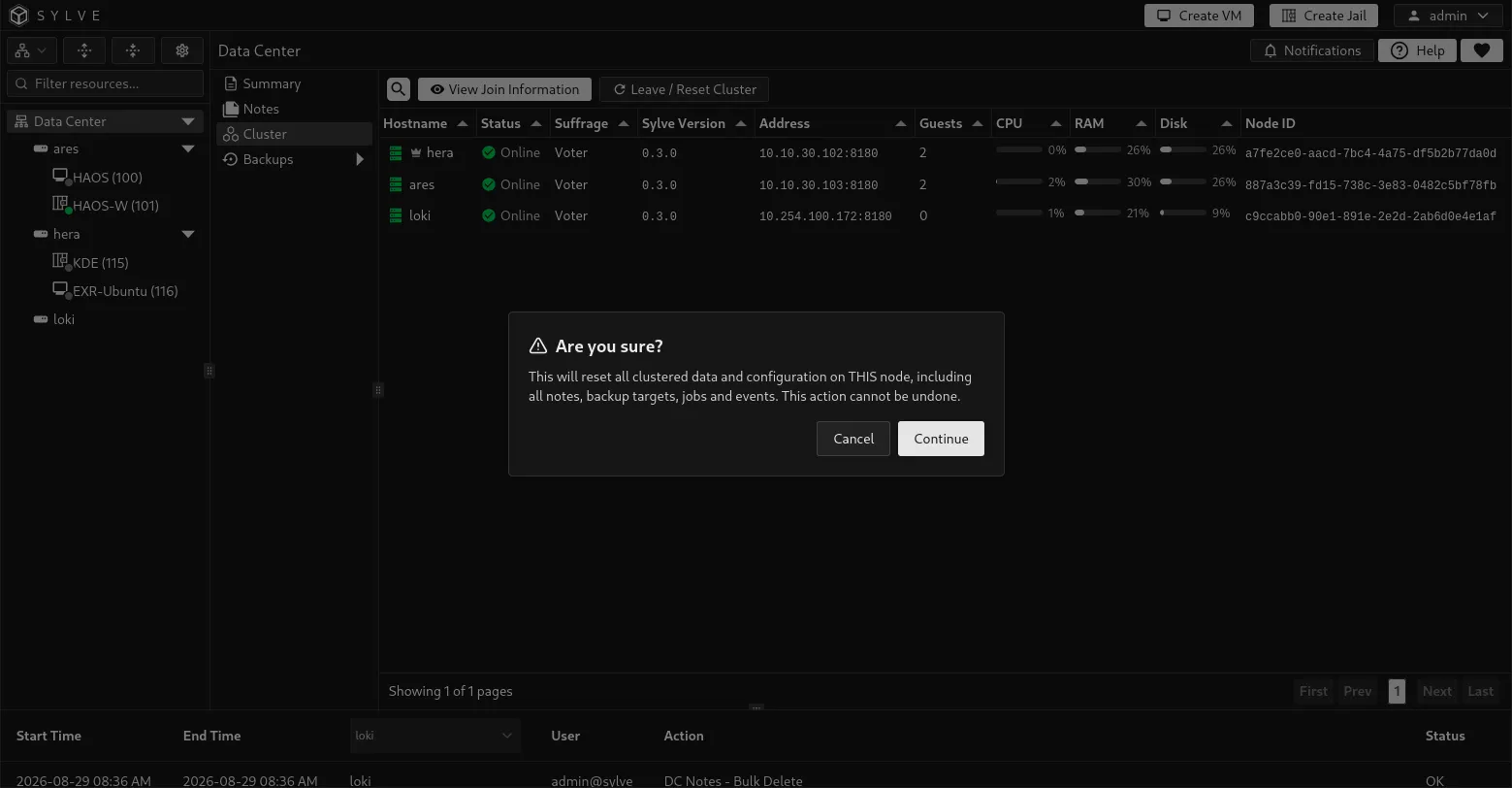The width and height of the screenshot is (1512, 788).
Task: Click the cluster table search icon
Action: [399, 89]
